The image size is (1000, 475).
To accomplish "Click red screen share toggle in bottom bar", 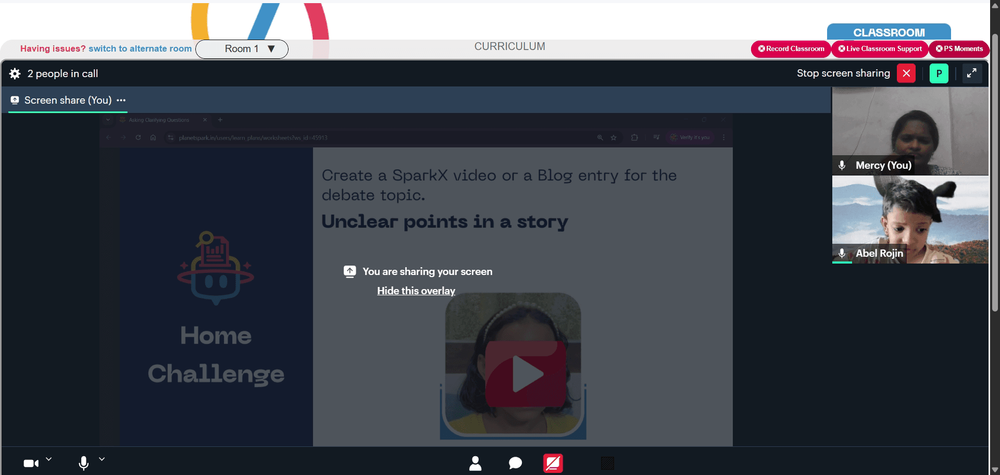I will pyautogui.click(x=553, y=463).
